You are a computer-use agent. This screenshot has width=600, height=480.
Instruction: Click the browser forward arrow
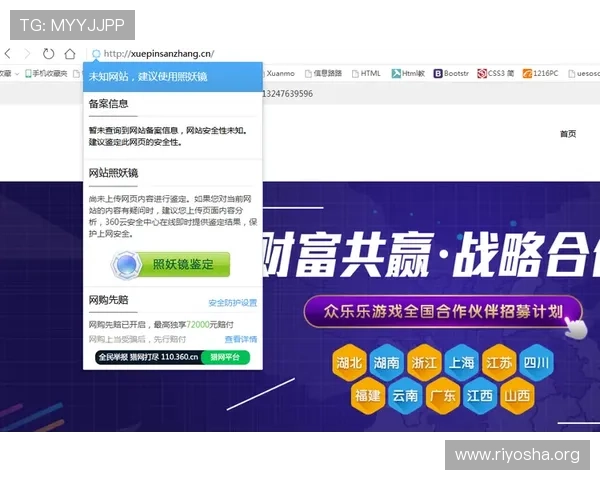point(27,54)
